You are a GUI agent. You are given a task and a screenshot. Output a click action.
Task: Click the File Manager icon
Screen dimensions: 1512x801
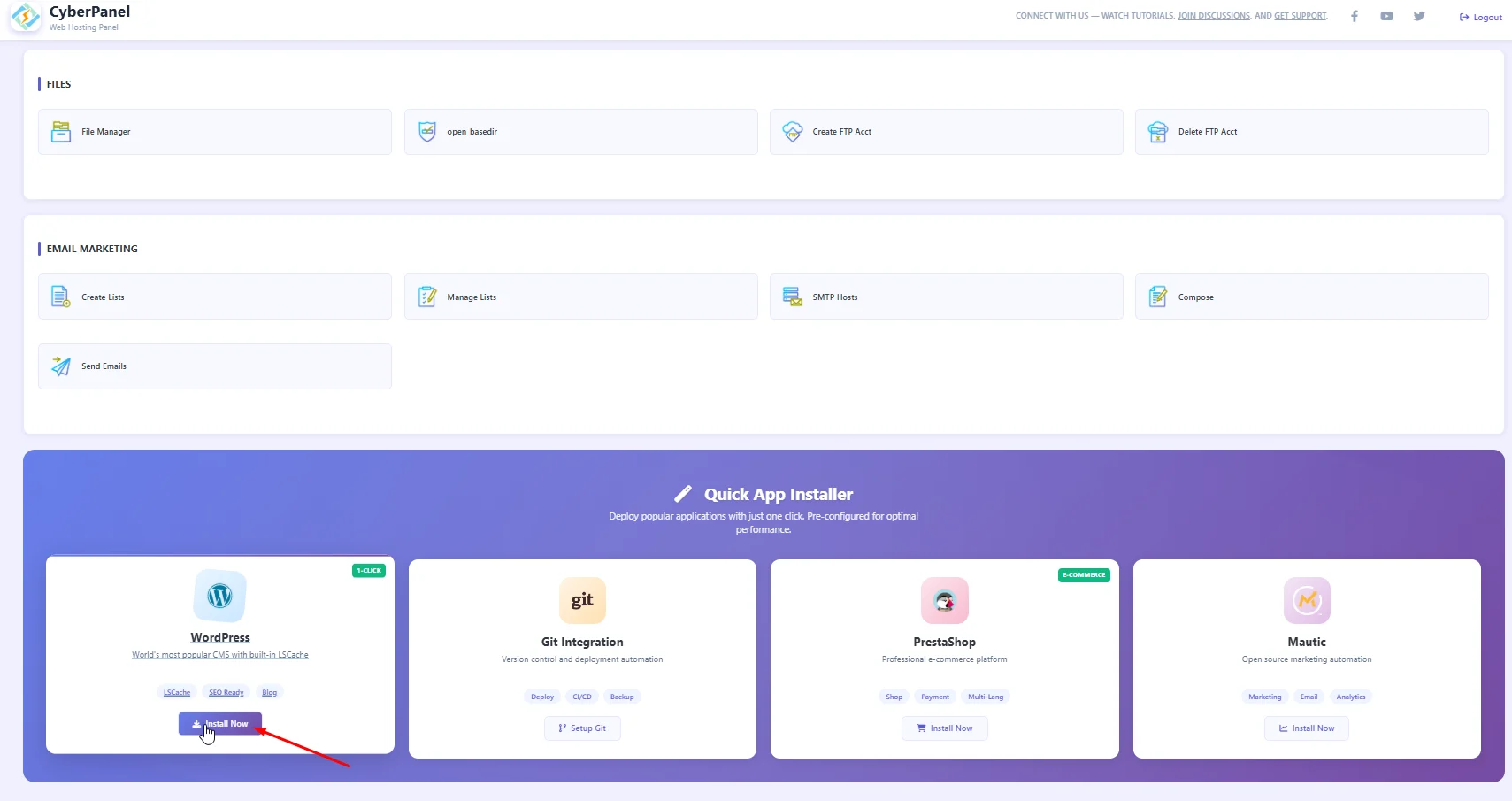pyautogui.click(x=60, y=132)
